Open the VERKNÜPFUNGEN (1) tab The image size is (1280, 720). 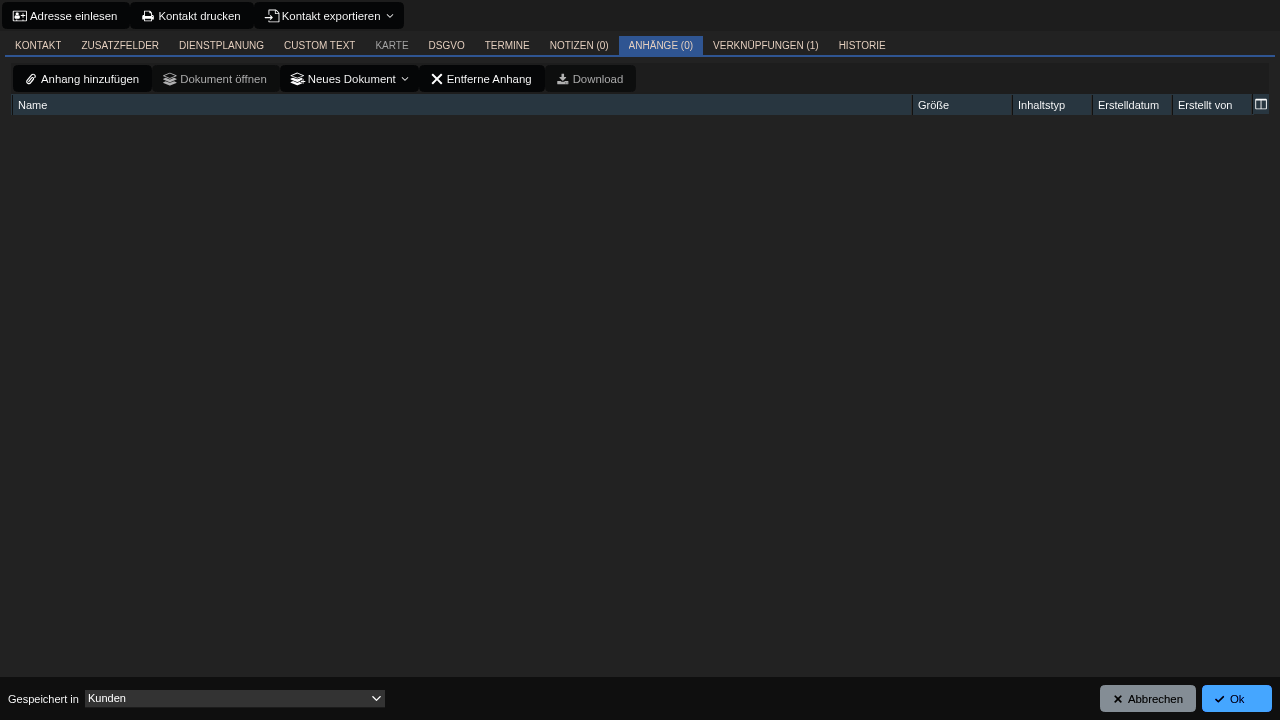[766, 46]
